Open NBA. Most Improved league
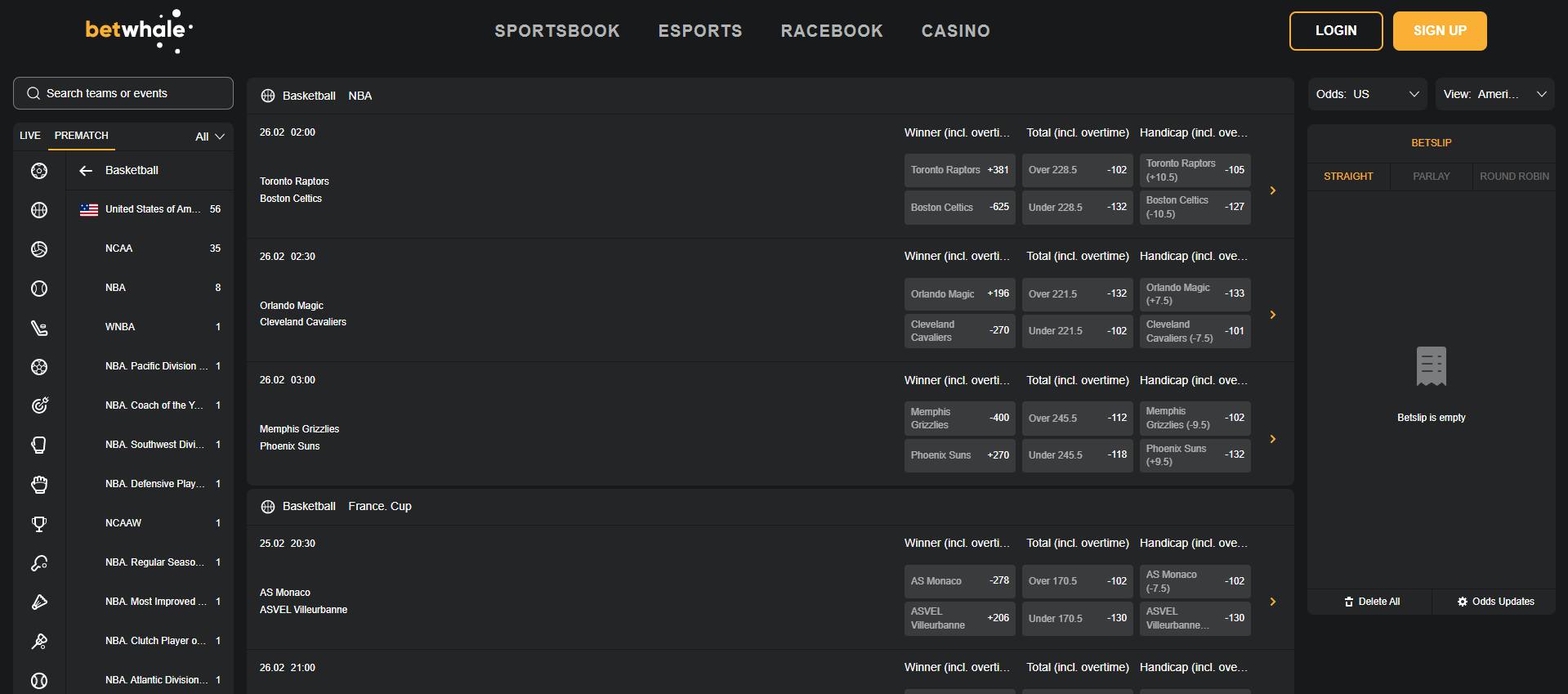This screenshot has width=1568, height=694. pyautogui.click(x=150, y=602)
